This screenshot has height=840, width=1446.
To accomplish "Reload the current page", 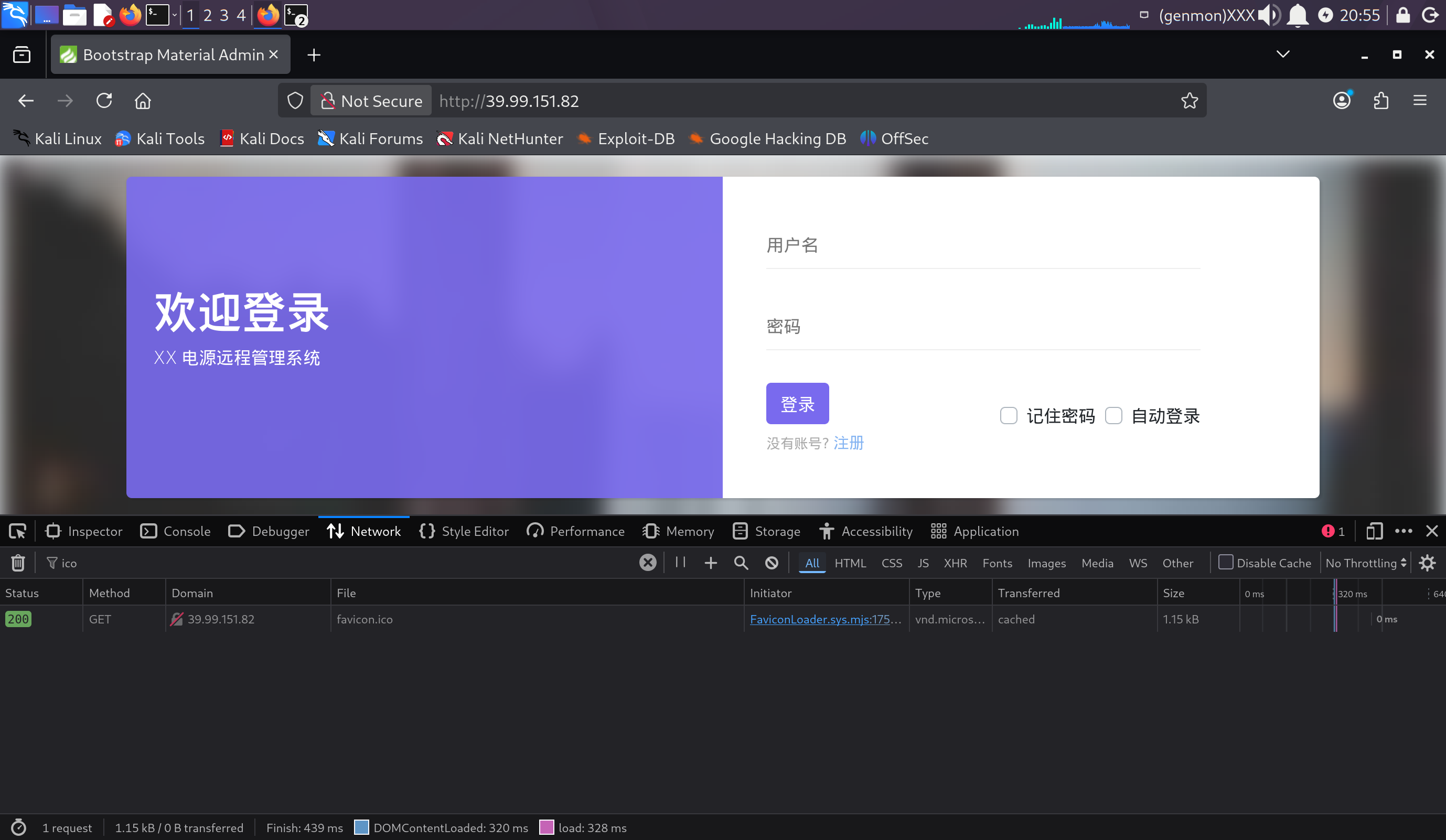I will coord(104,100).
